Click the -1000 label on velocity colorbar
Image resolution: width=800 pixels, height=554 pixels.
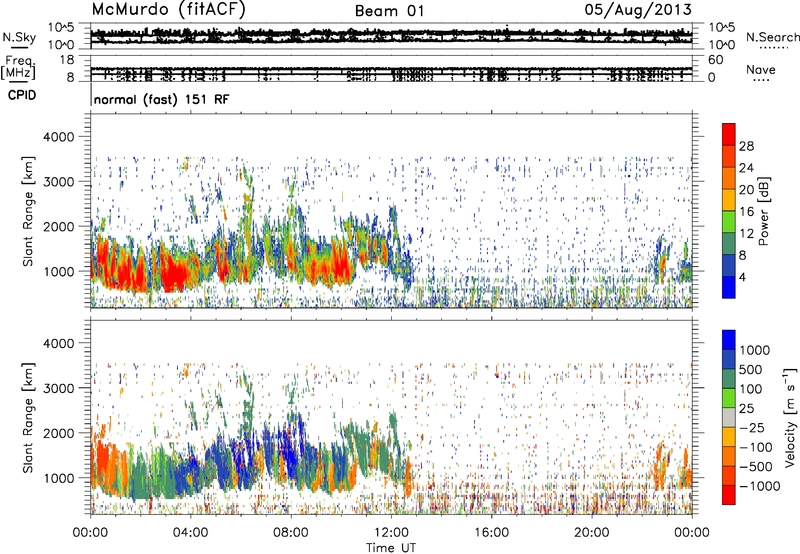760,486
